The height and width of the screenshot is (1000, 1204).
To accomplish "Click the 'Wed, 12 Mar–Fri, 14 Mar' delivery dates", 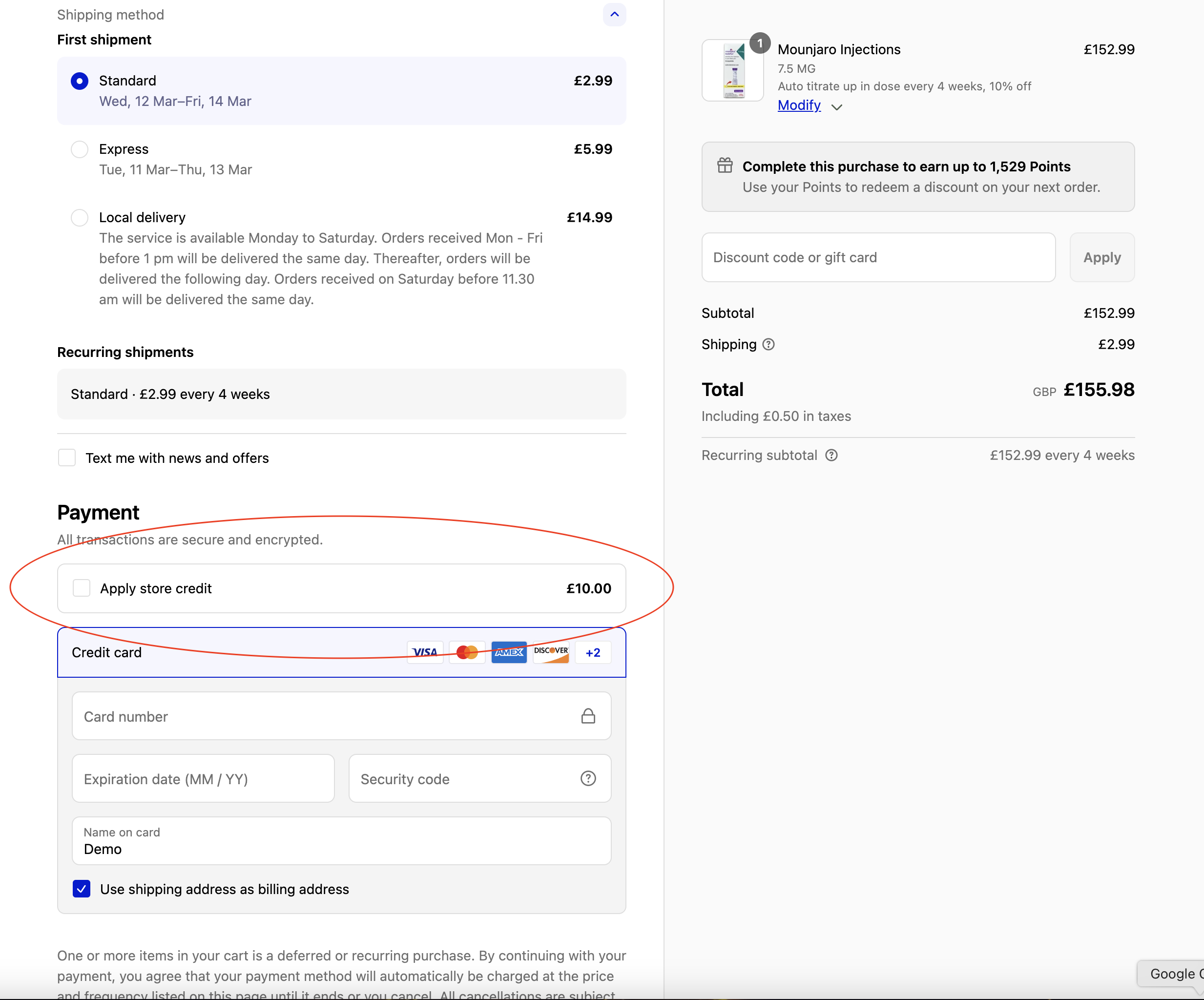I will point(175,102).
